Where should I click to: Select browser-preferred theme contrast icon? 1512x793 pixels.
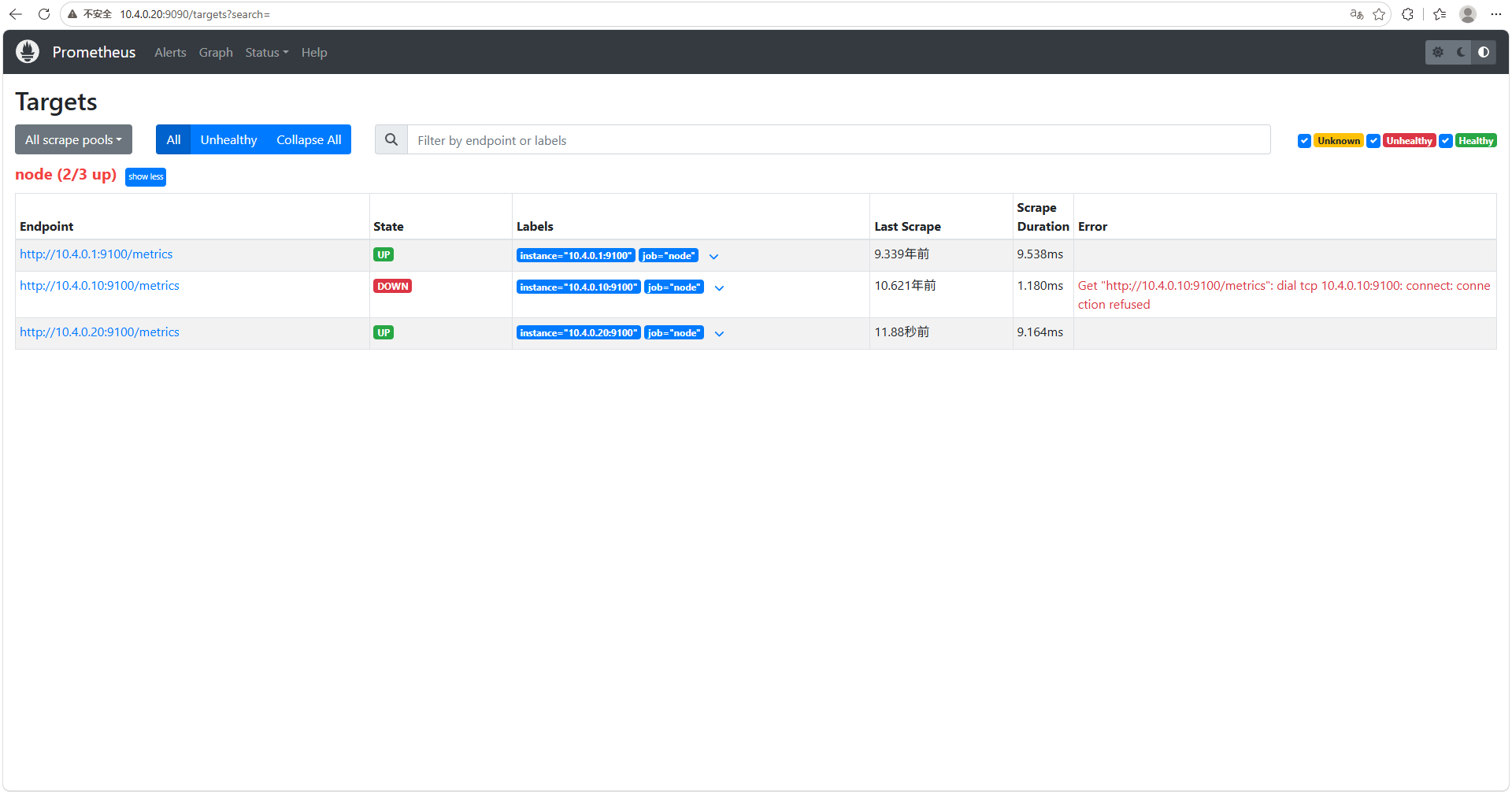coord(1484,52)
